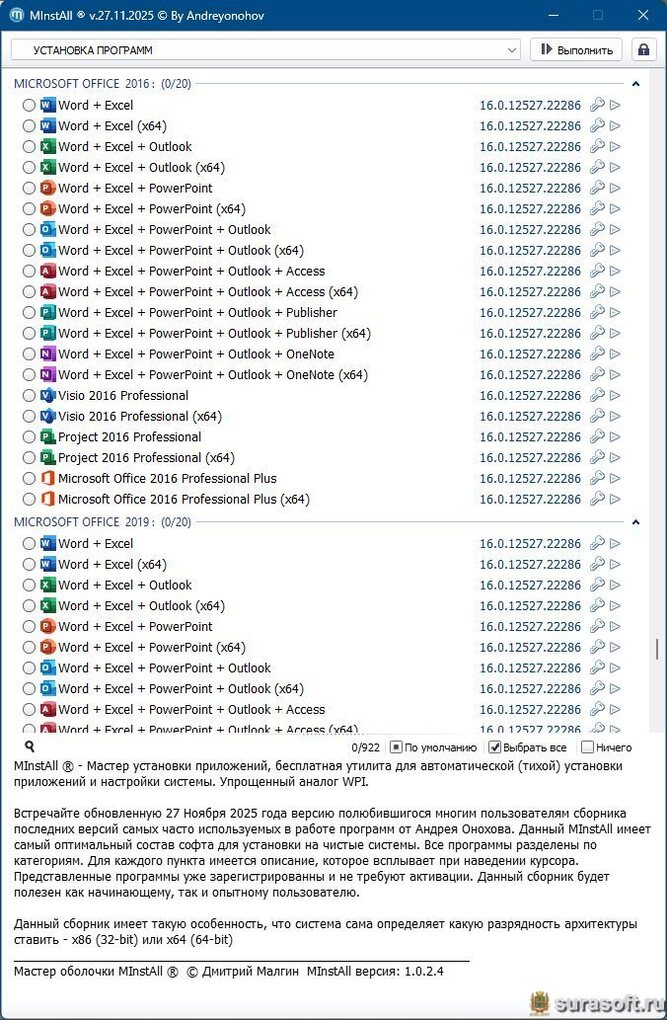Click 2016 'Word + Excel + PowerPoint + Outlook + Access' label

pyautogui.click(x=191, y=271)
